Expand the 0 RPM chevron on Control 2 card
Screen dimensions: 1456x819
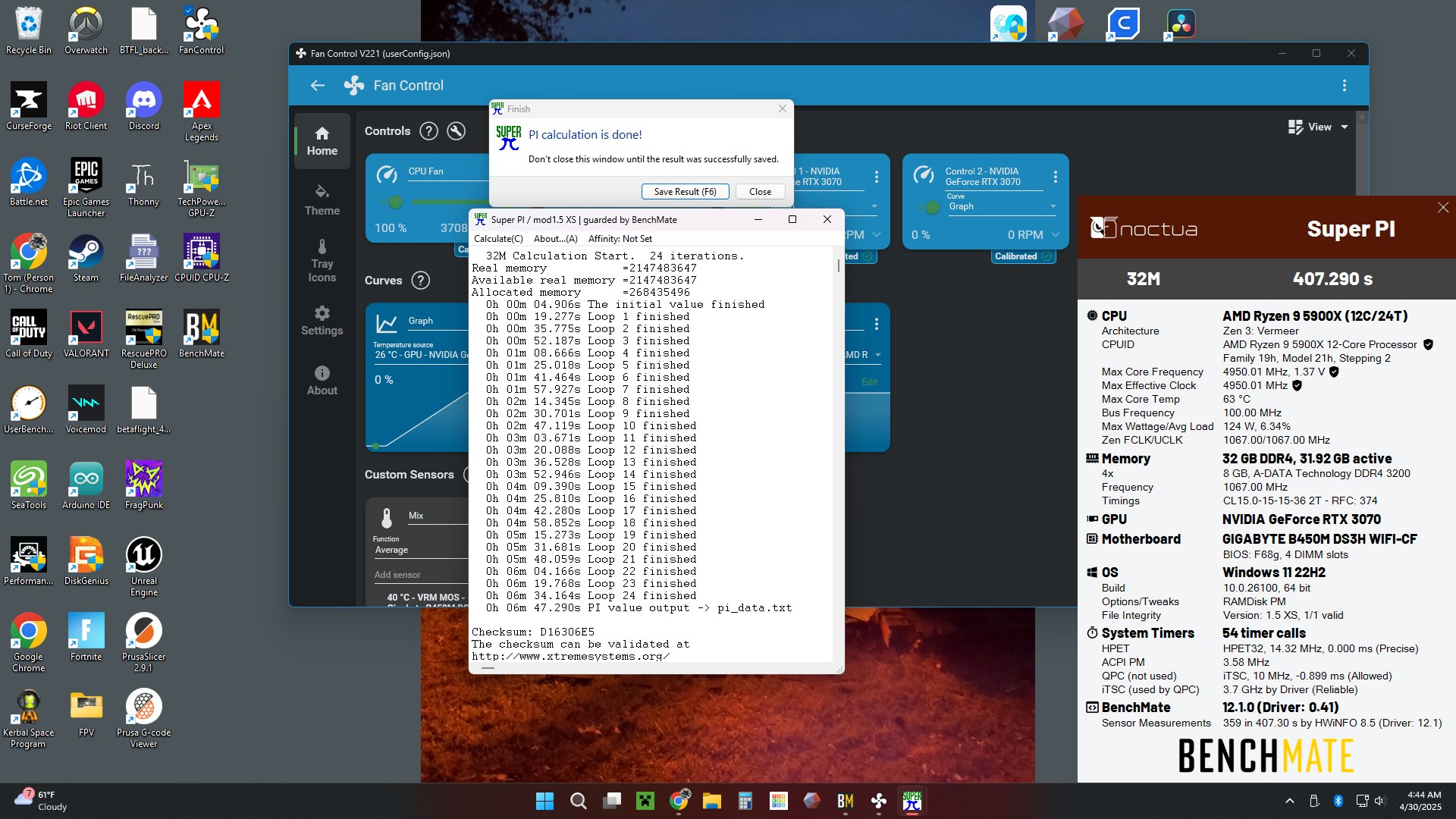(1055, 235)
